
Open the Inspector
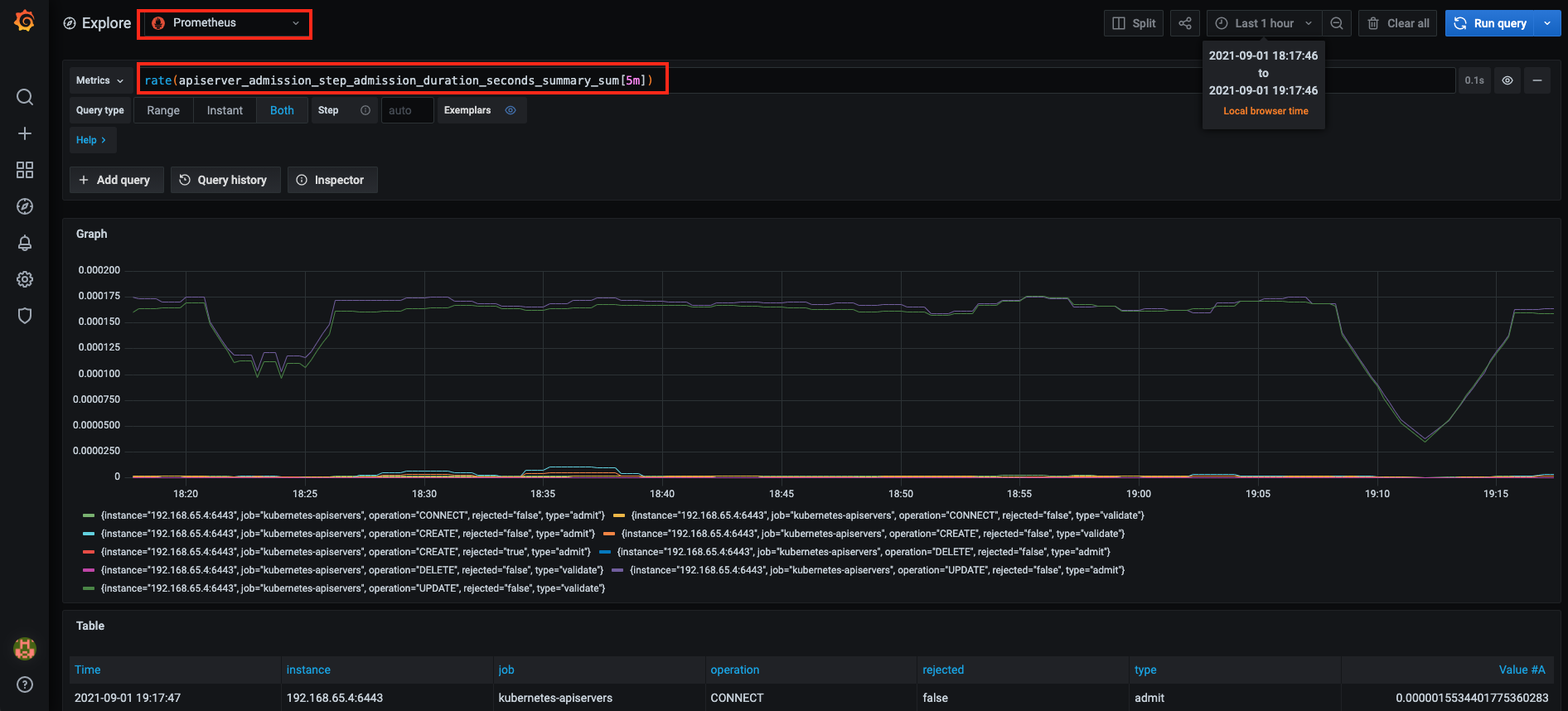coord(332,180)
